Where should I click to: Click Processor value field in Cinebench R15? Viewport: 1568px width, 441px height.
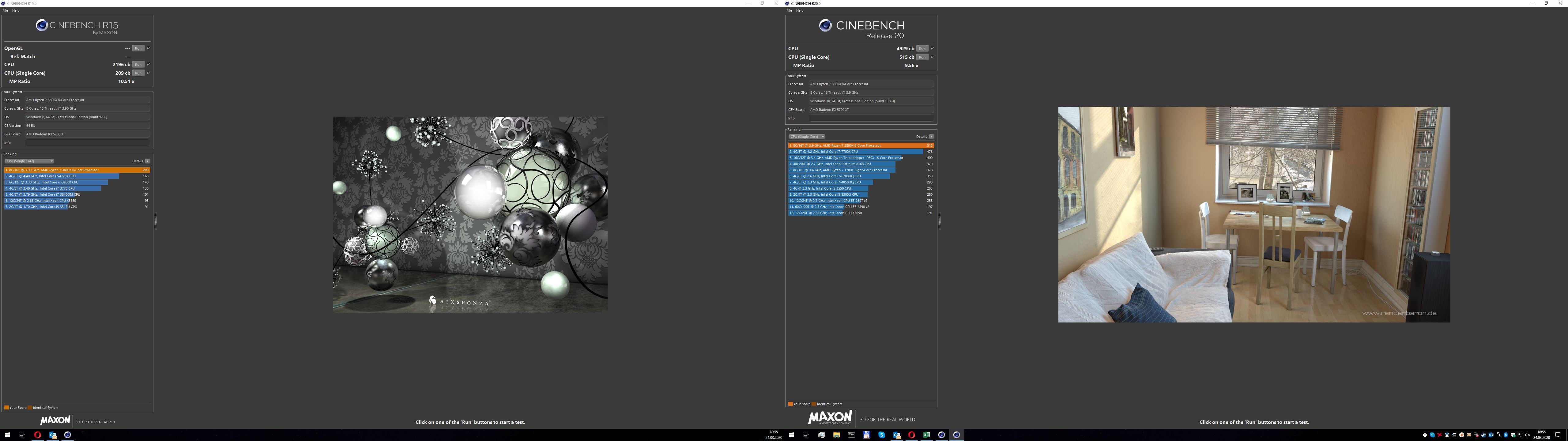click(x=87, y=100)
